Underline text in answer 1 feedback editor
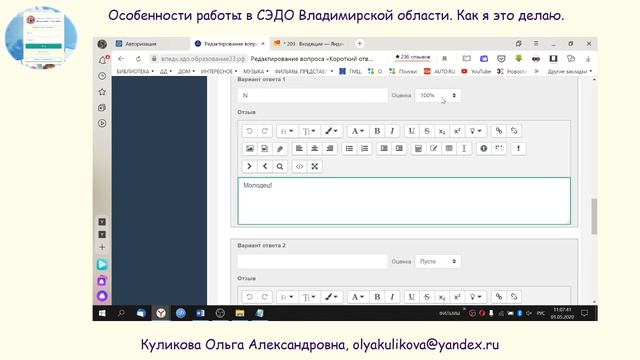This screenshot has height=360, width=640. 411,131
